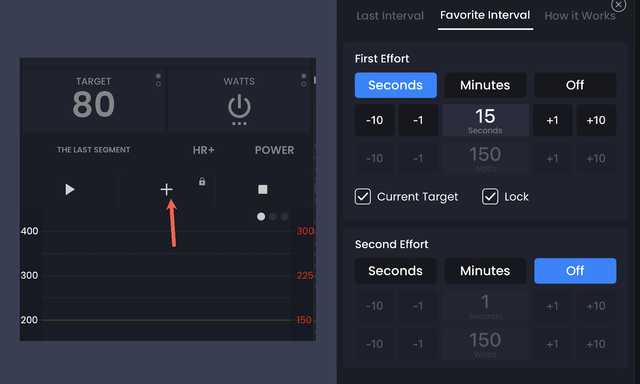This screenshot has width=640, height=384.
Task: Switch First Effort to Minutes
Action: [x=485, y=85]
